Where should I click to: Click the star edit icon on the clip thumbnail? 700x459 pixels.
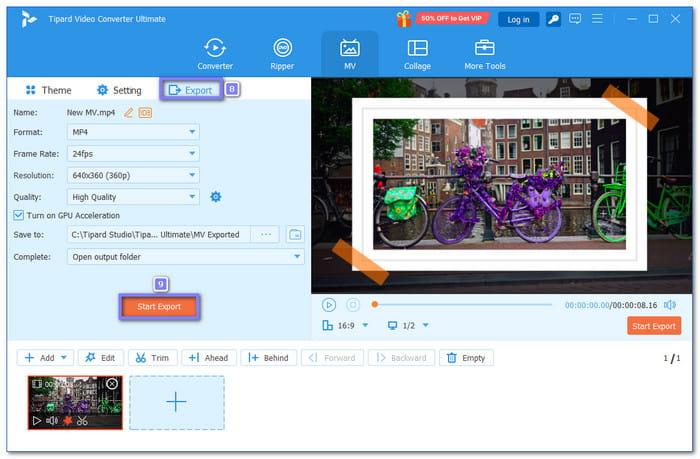[x=67, y=421]
